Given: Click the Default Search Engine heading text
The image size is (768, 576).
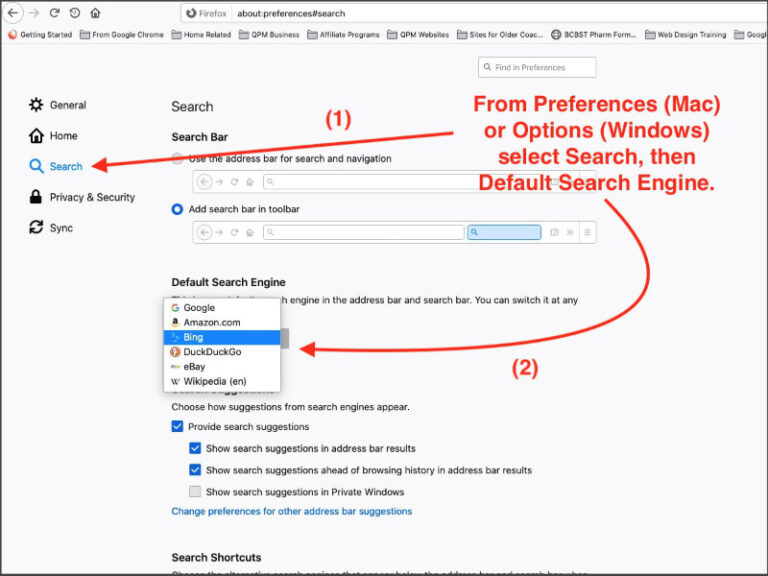Looking at the screenshot, I should tap(228, 282).
